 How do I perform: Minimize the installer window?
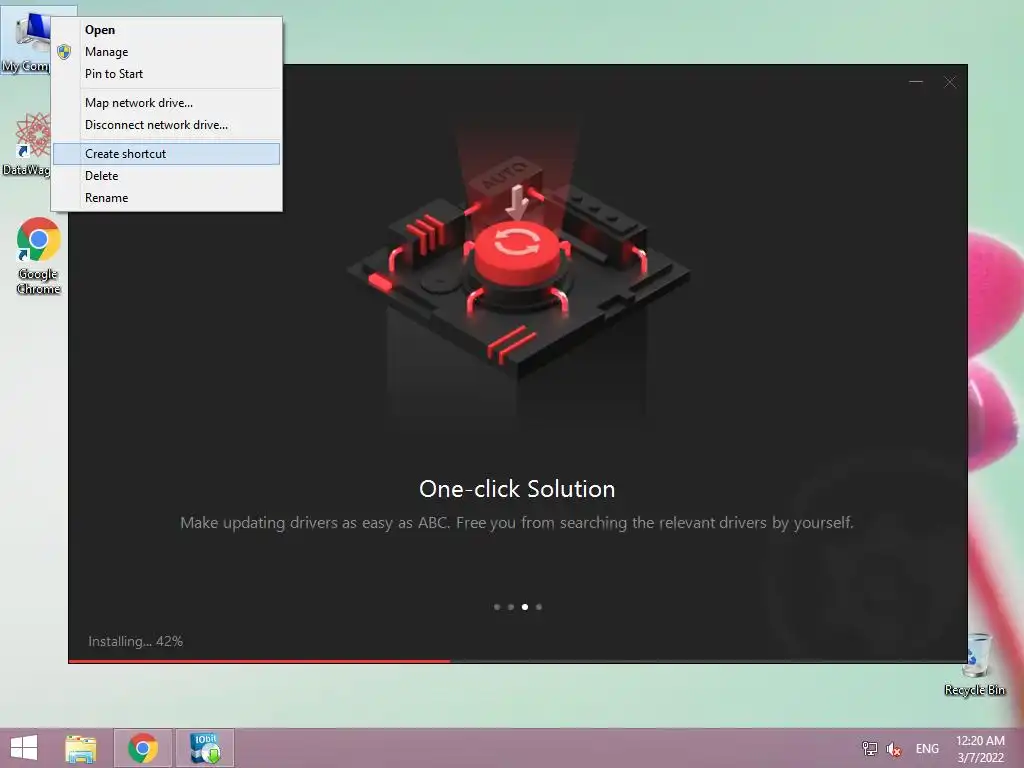click(x=916, y=82)
